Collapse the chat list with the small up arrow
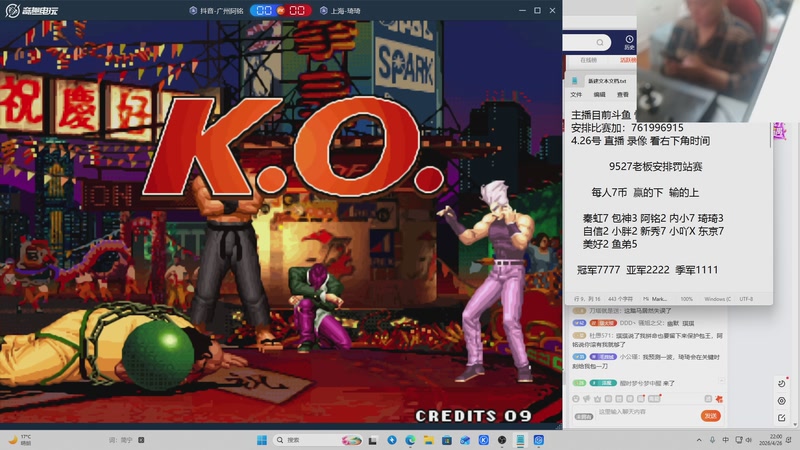The image size is (800, 450). (721, 381)
